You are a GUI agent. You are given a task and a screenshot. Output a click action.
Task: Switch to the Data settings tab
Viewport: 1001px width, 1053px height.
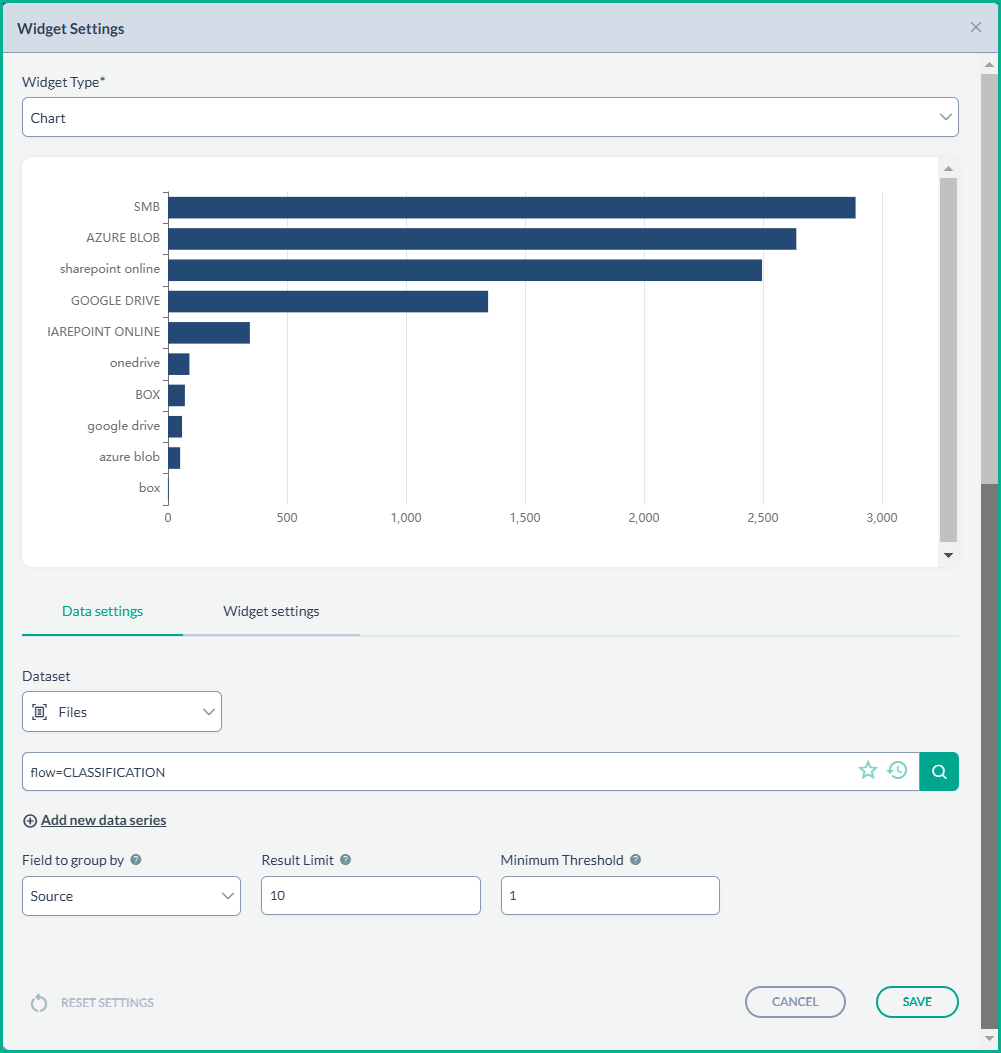pos(102,611)
